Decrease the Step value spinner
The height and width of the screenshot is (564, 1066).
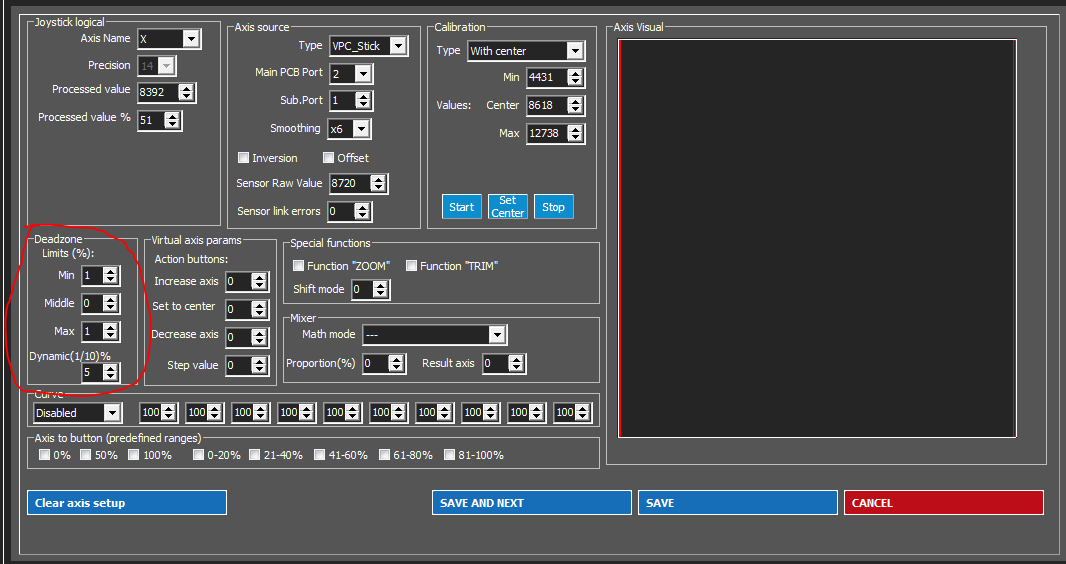coord(259,369)
